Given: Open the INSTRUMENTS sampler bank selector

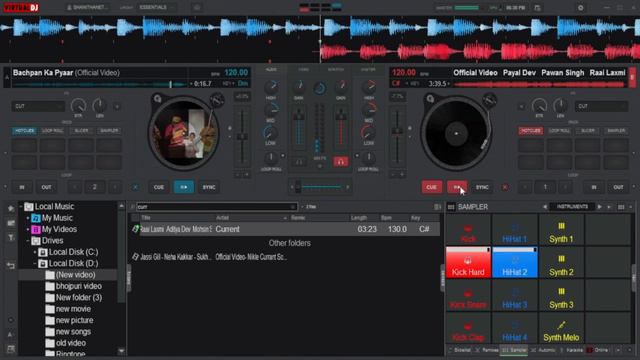Looking at the screenshot, I should click(x=572, y=207).
